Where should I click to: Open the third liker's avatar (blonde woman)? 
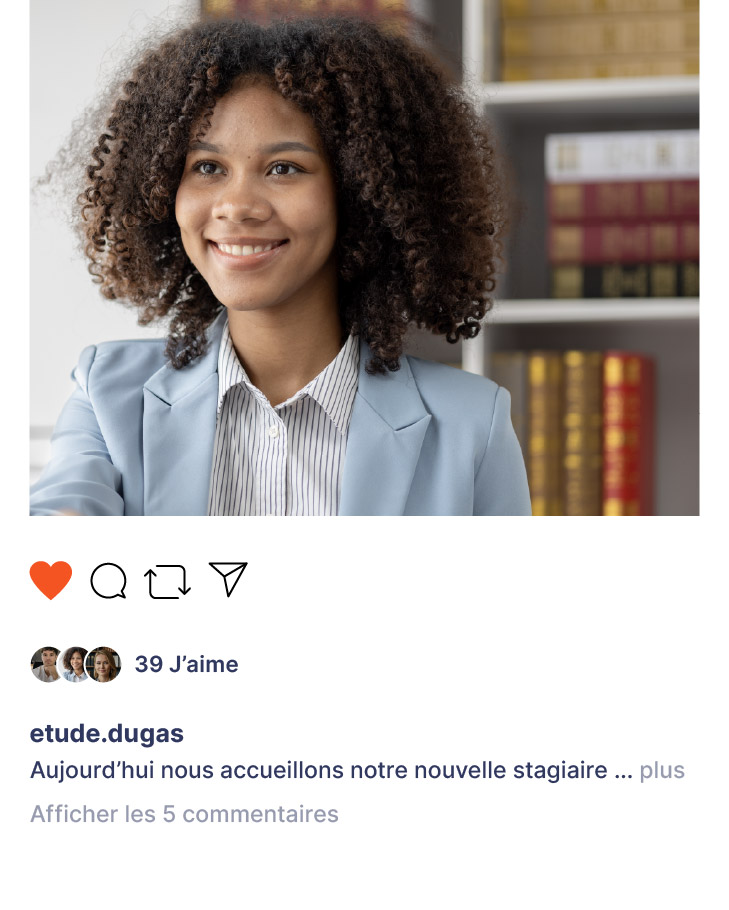[103, 664]
